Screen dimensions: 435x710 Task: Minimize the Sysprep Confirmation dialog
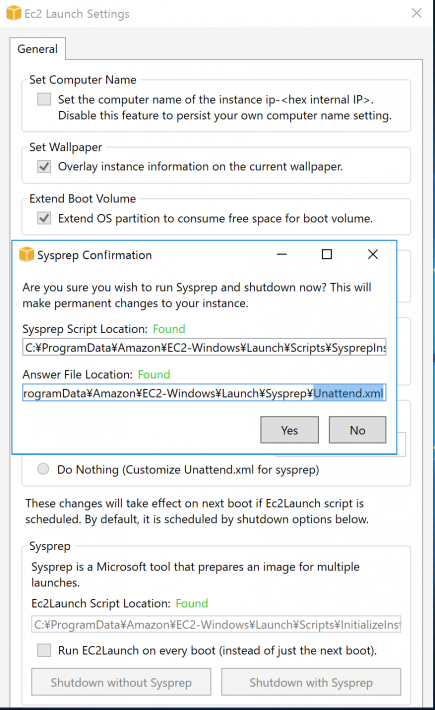282,254
